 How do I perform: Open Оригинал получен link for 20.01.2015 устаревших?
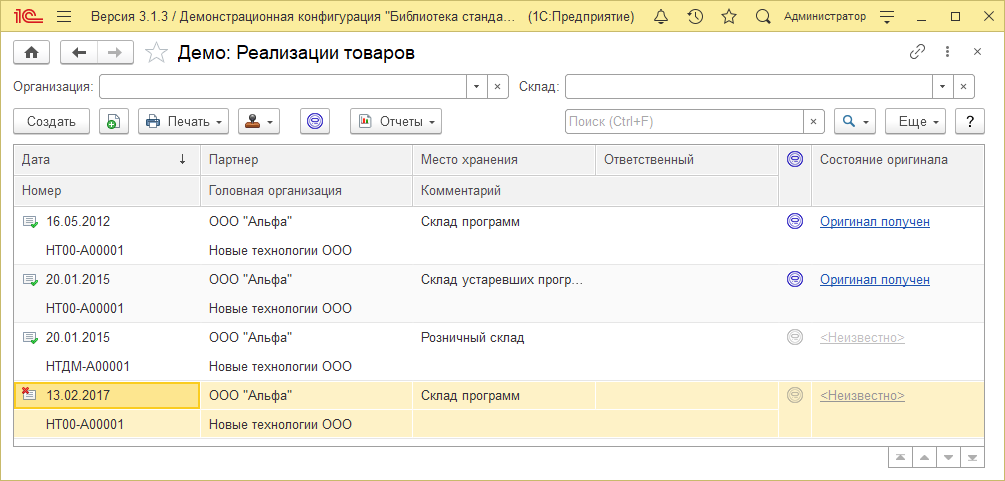pos(875,280)
